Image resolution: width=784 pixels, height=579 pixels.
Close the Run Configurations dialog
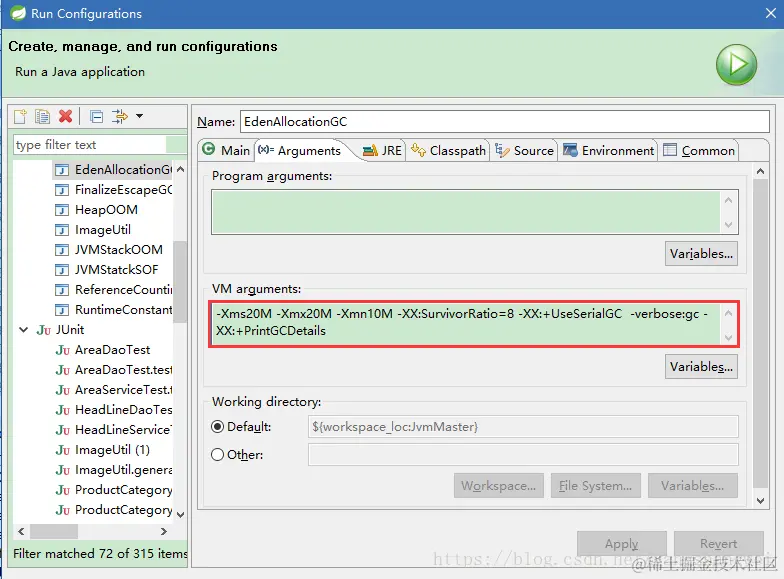coord(770,14)
